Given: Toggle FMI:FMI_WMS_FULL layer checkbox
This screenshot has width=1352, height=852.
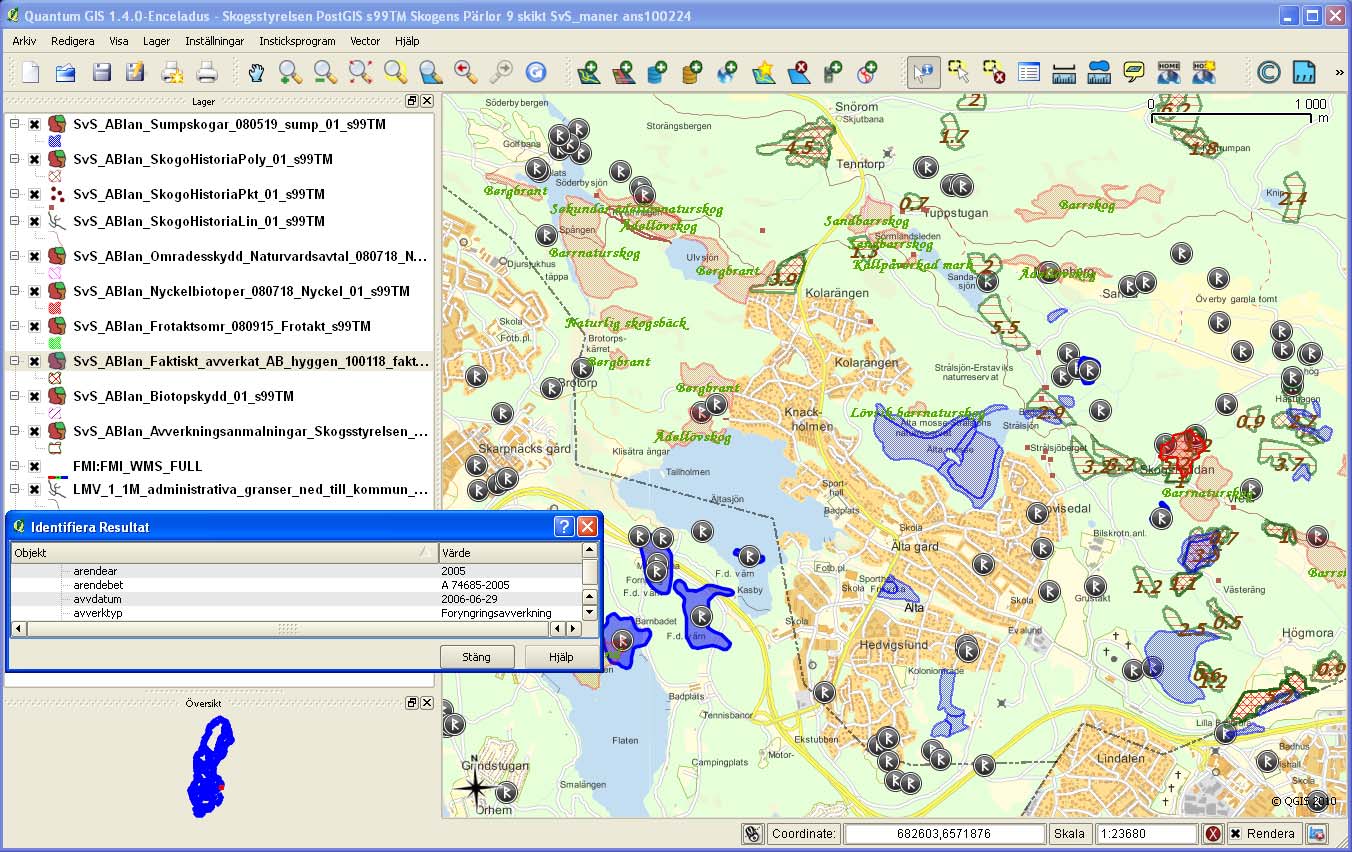Looking at the screenshot, I should tap(34, 466).
